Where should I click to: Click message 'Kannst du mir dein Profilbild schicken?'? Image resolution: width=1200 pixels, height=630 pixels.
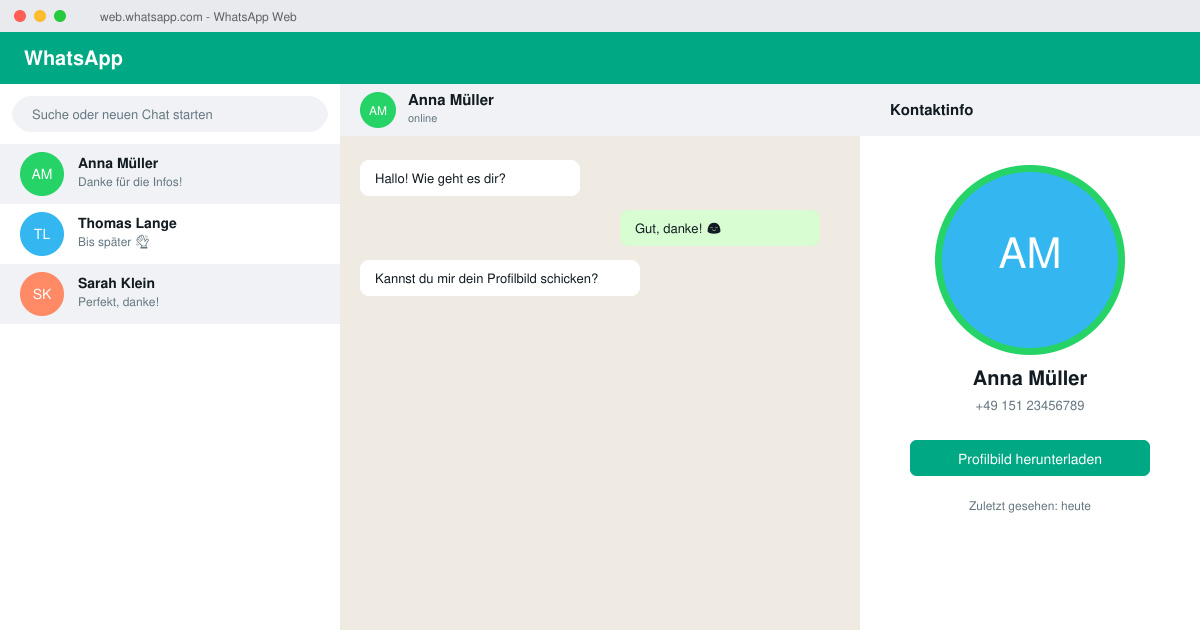[x=500, y=278]
